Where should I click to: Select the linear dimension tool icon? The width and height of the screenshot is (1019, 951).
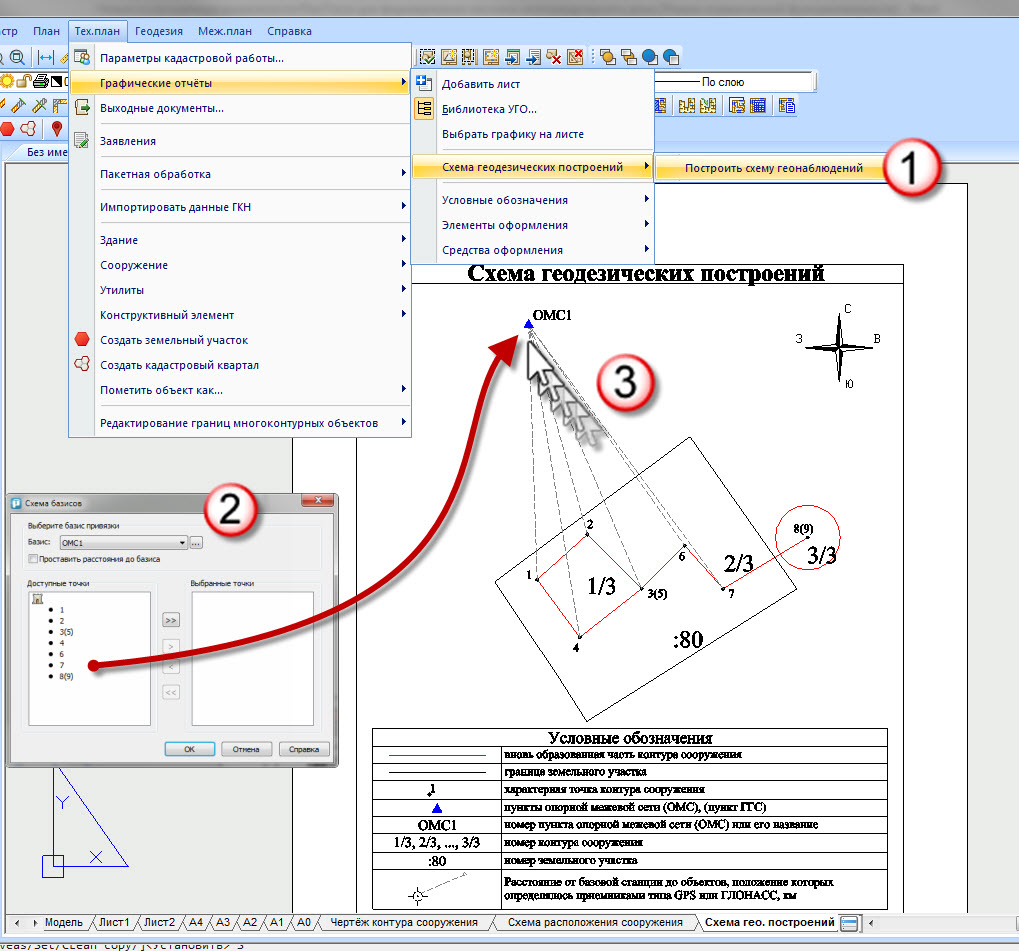45,57
